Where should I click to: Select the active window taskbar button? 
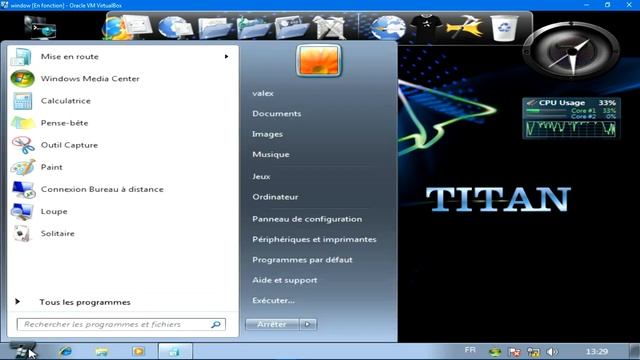tap(175, 351)
